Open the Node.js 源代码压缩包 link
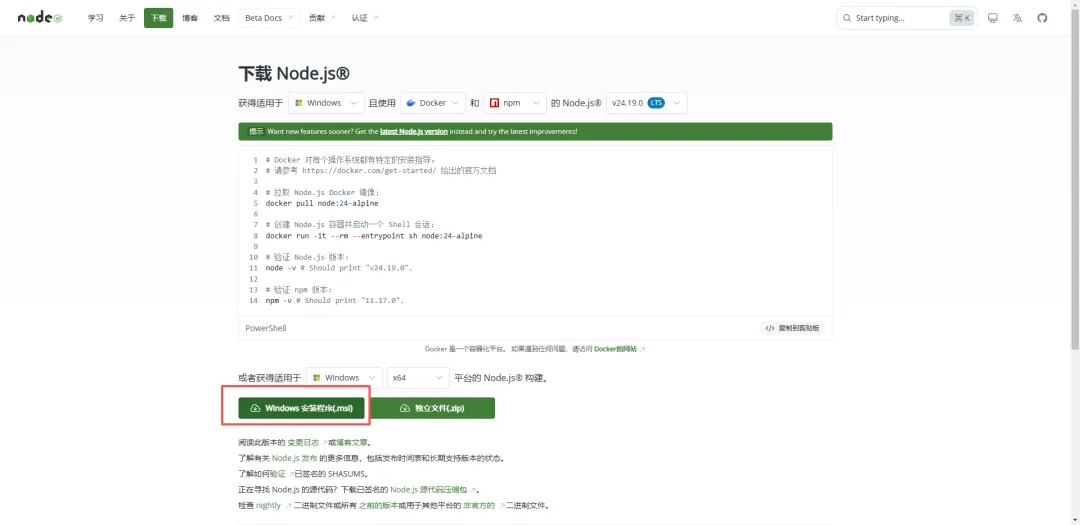The height and width of the screenshot is (525, 1080). [x=430, y=490]
